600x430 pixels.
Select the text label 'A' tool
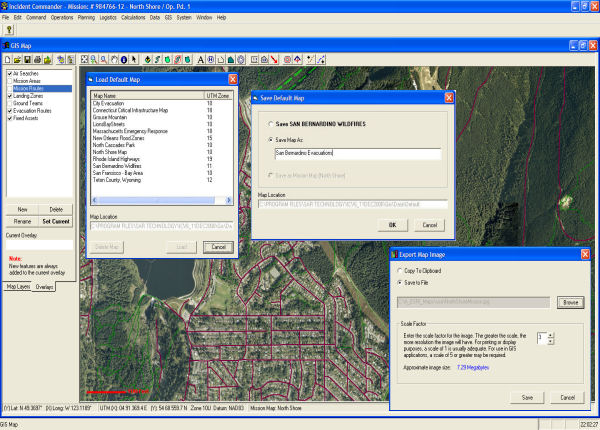click(201, 60)
